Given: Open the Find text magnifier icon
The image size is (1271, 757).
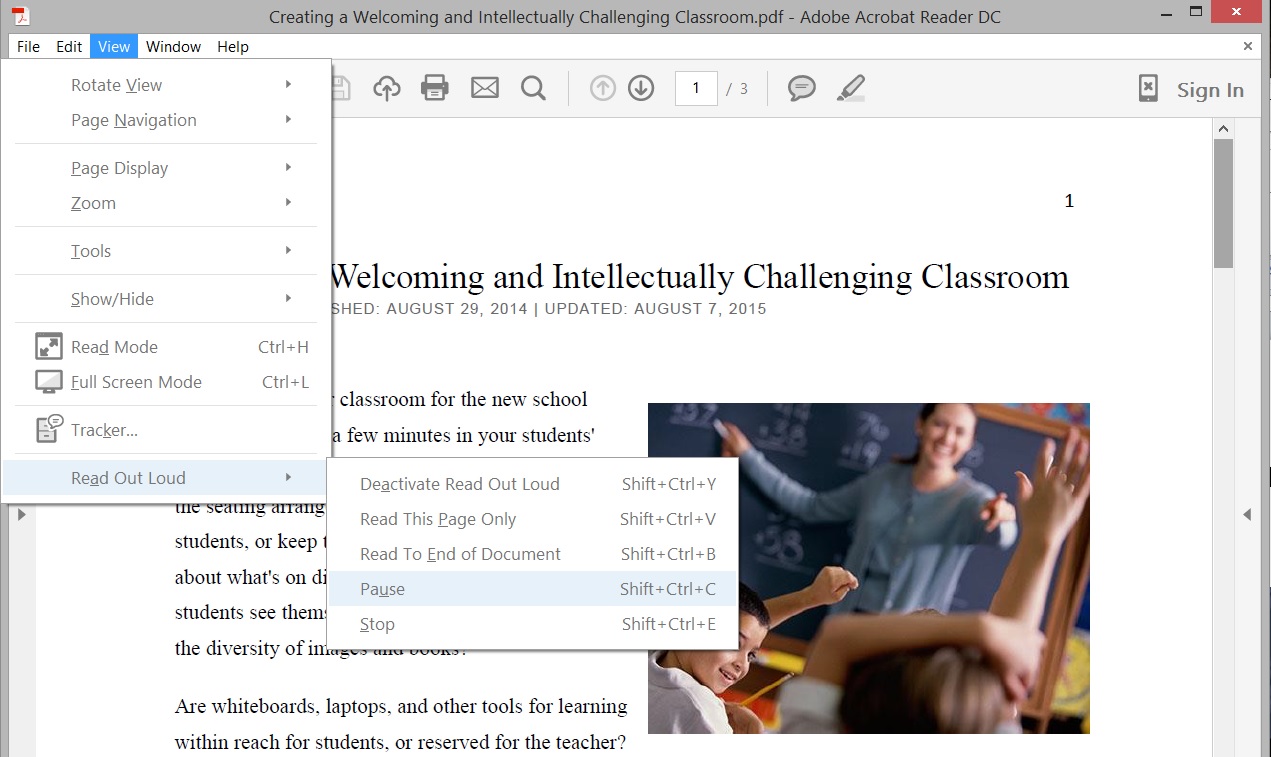Looking at the screenshot, I should point(534,88).
